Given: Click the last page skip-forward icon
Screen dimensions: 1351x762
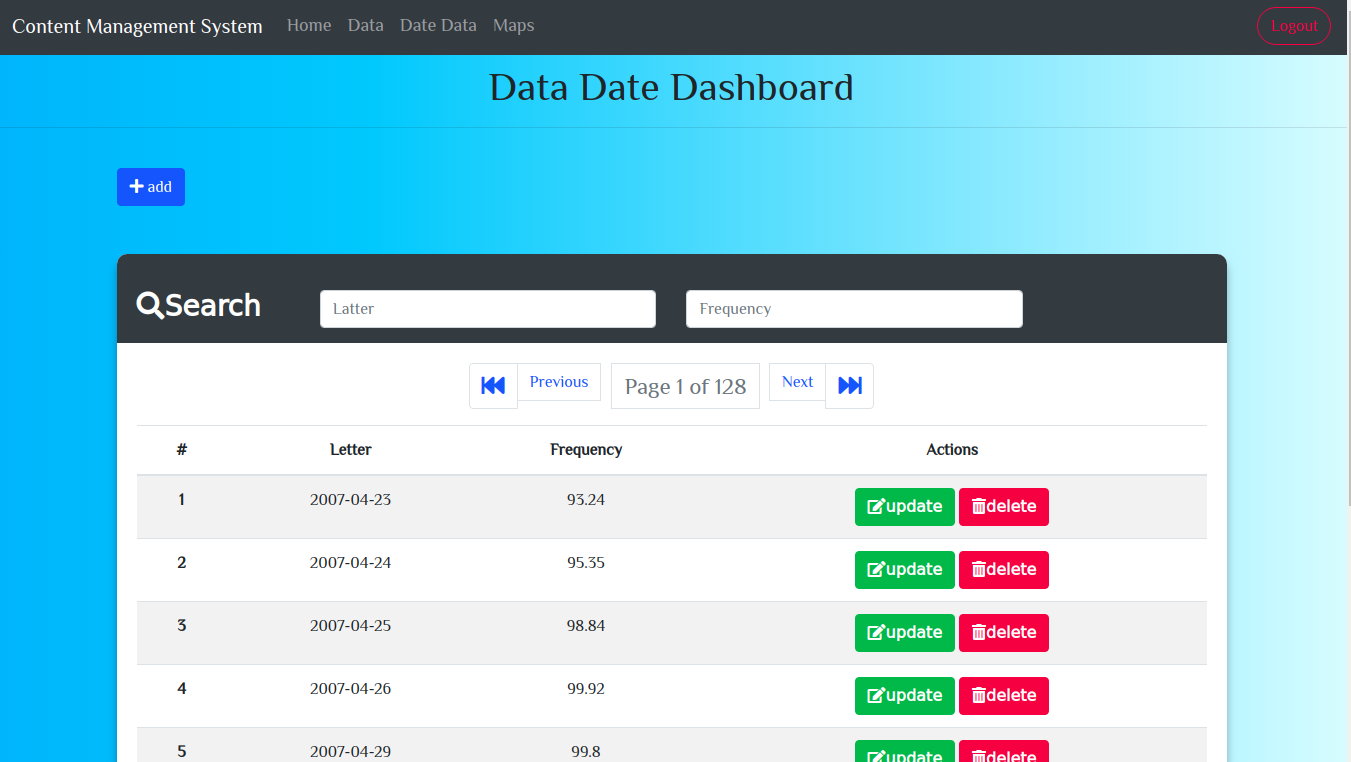Looking at the screenshot, I should (849, 385).
